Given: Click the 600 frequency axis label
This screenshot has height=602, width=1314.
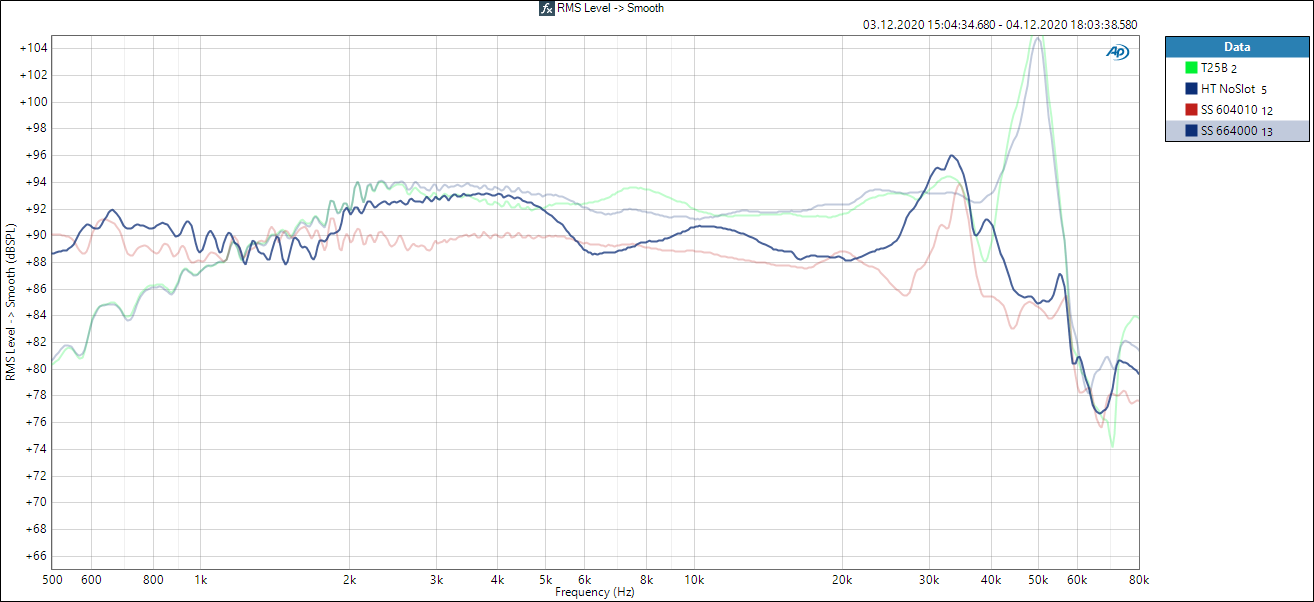Looking at the screenshot, I should 91,580.
